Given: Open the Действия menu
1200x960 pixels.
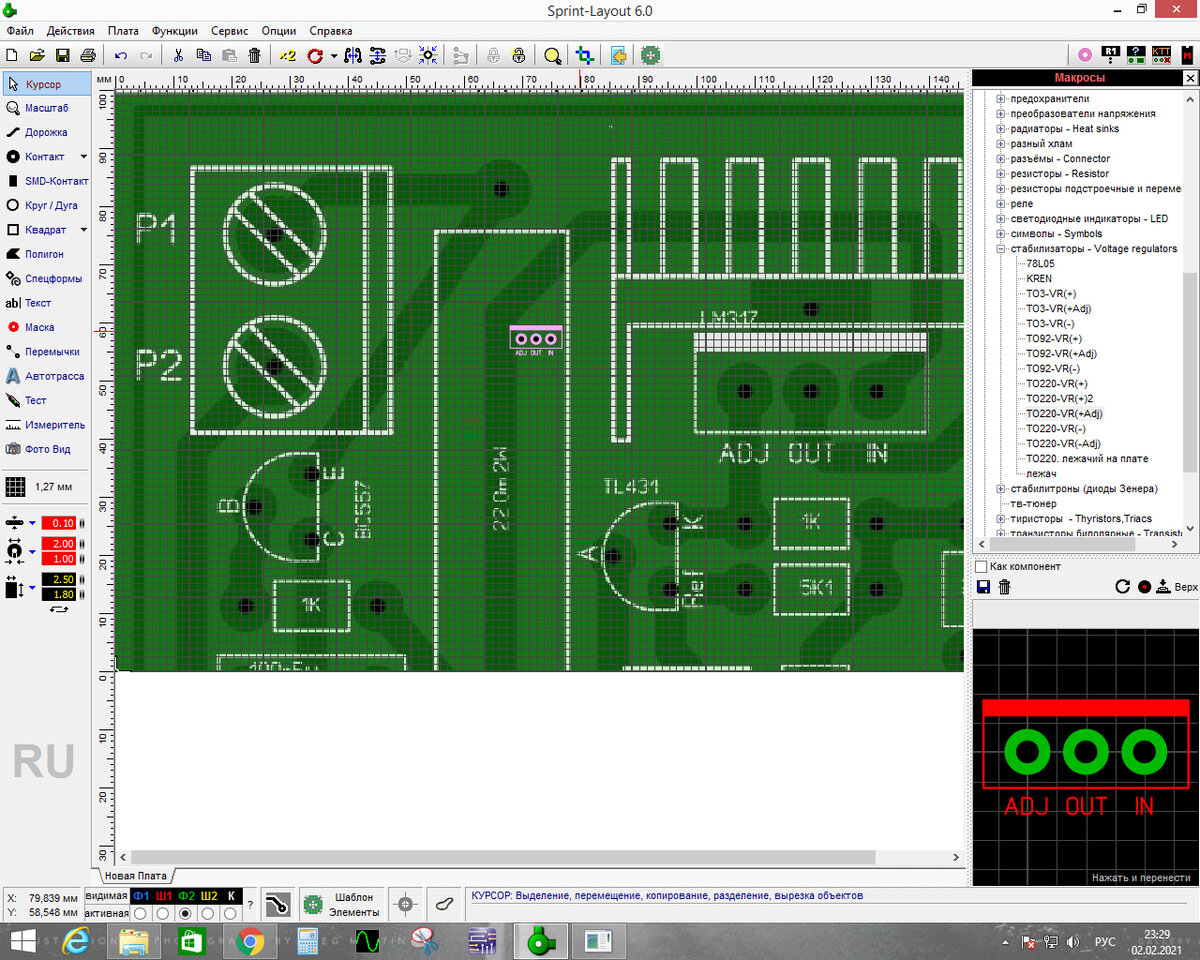Looking at the screenshot, I should tap(70, 31).
